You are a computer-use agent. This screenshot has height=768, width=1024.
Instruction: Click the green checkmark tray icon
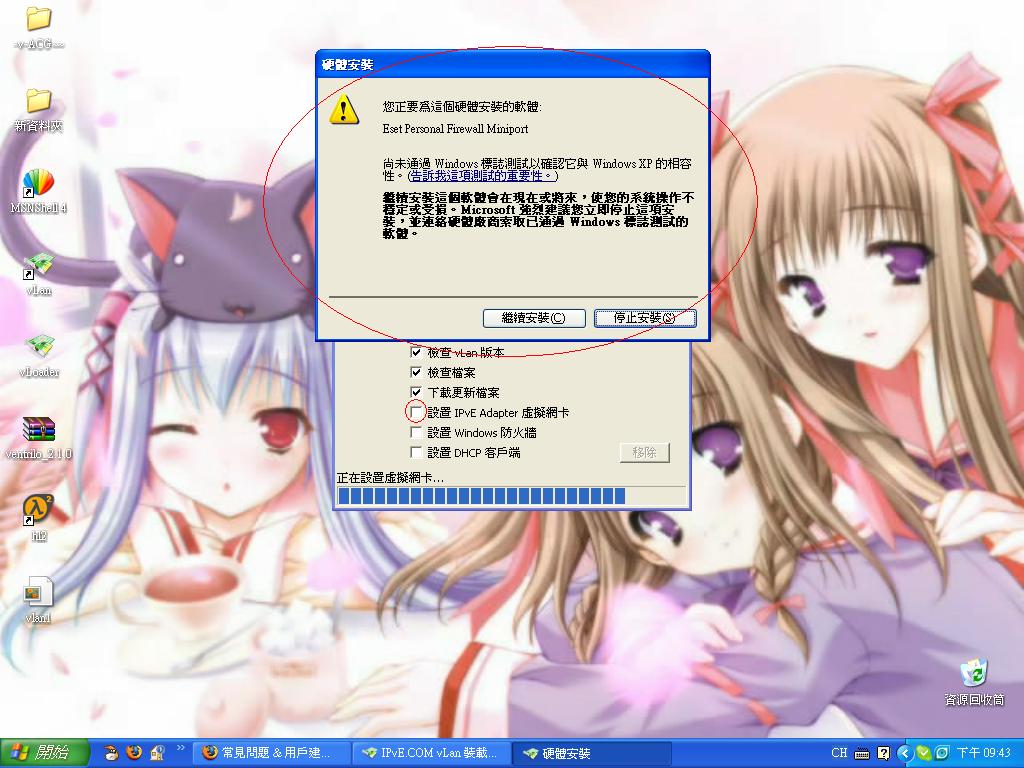[923, 755]
